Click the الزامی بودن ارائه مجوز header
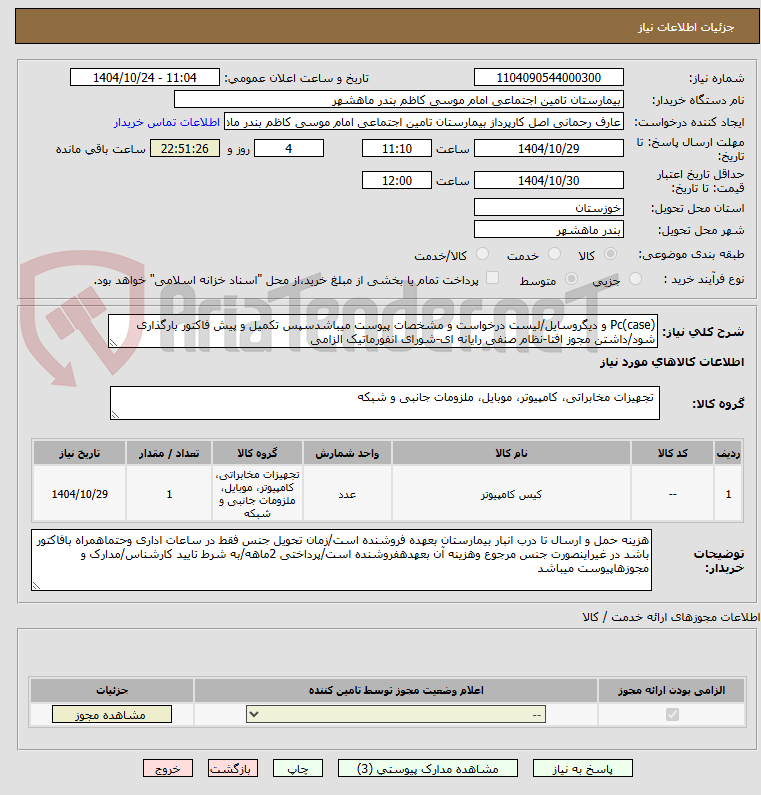Screen dimensions: 761x795 pyautogui.click(x=671, y=691)
